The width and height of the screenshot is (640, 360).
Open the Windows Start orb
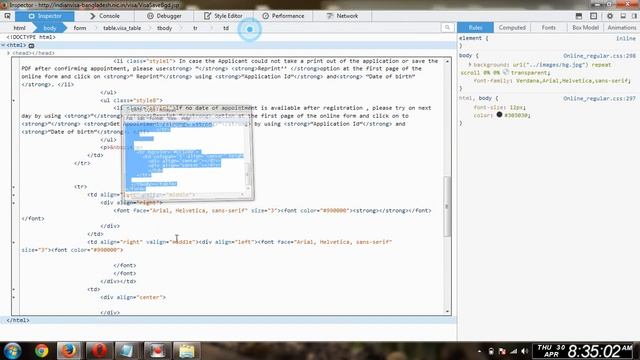click(13, 351)
